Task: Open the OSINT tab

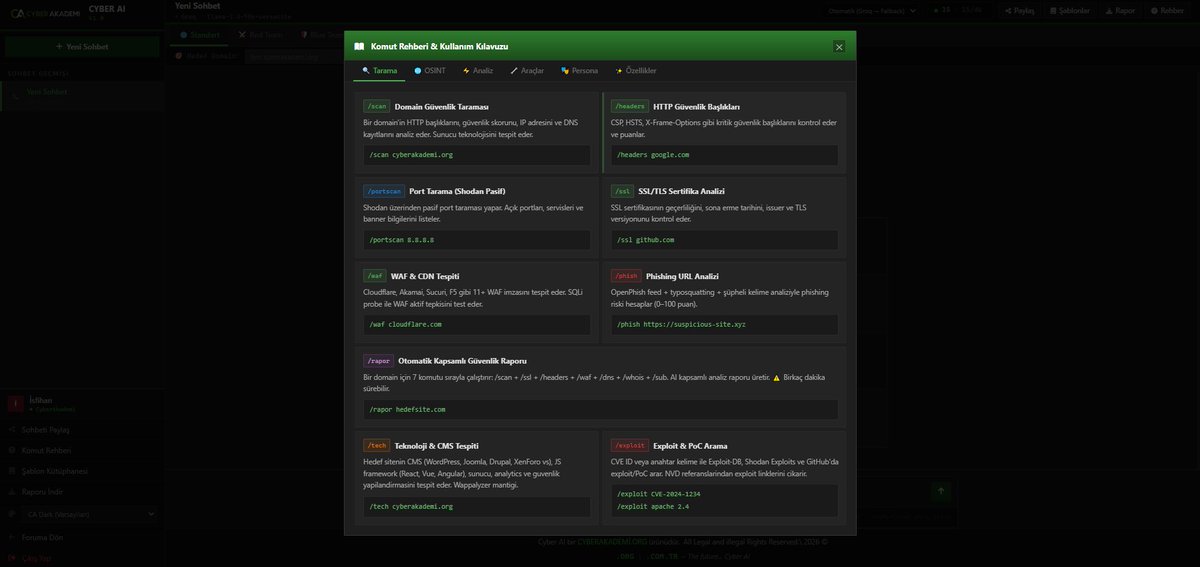Action: pyautogui.click(x=430, y=71)
